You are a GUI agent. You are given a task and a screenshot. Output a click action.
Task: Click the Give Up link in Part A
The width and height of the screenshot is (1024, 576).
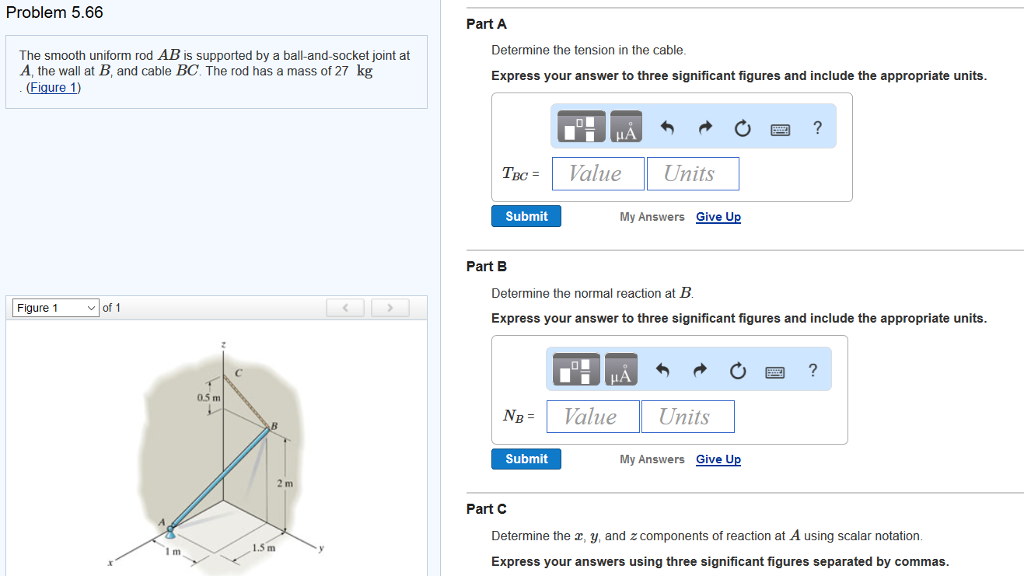[x=718, y=216]
